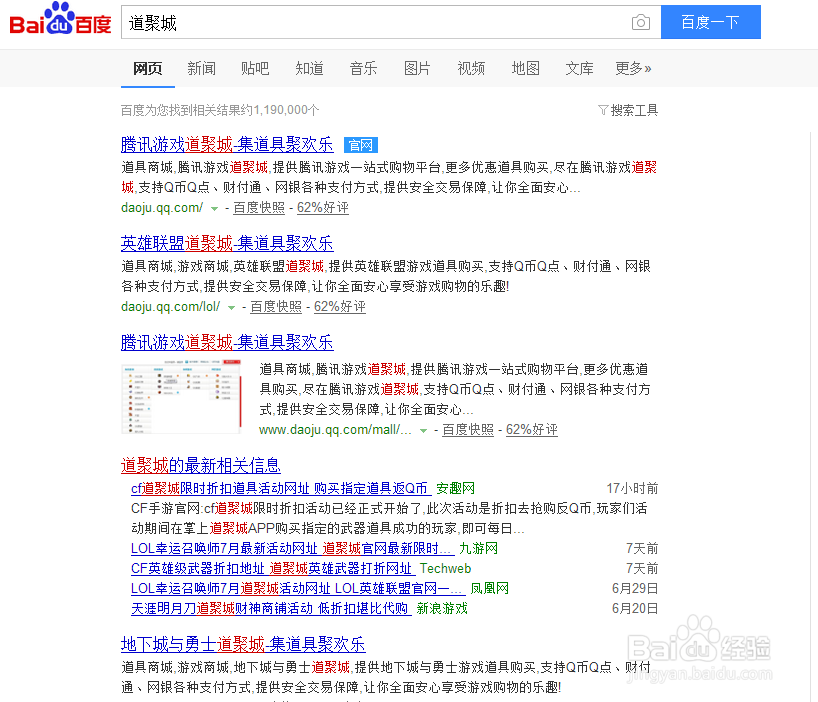
Task: Expand dropdown arrow beside daoju.qq.com/
Action: (214, 209)
